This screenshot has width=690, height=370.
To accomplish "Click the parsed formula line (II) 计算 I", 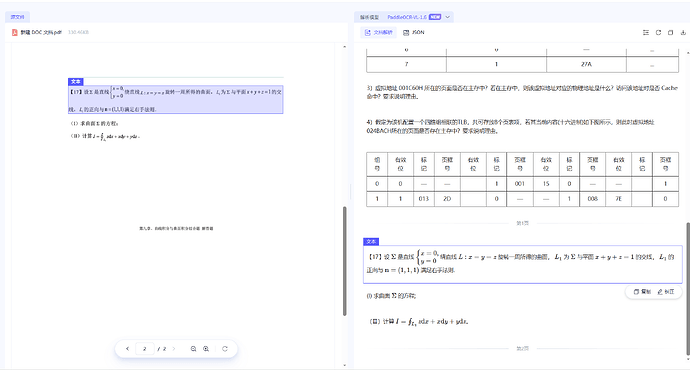I will tap(418, 322).
